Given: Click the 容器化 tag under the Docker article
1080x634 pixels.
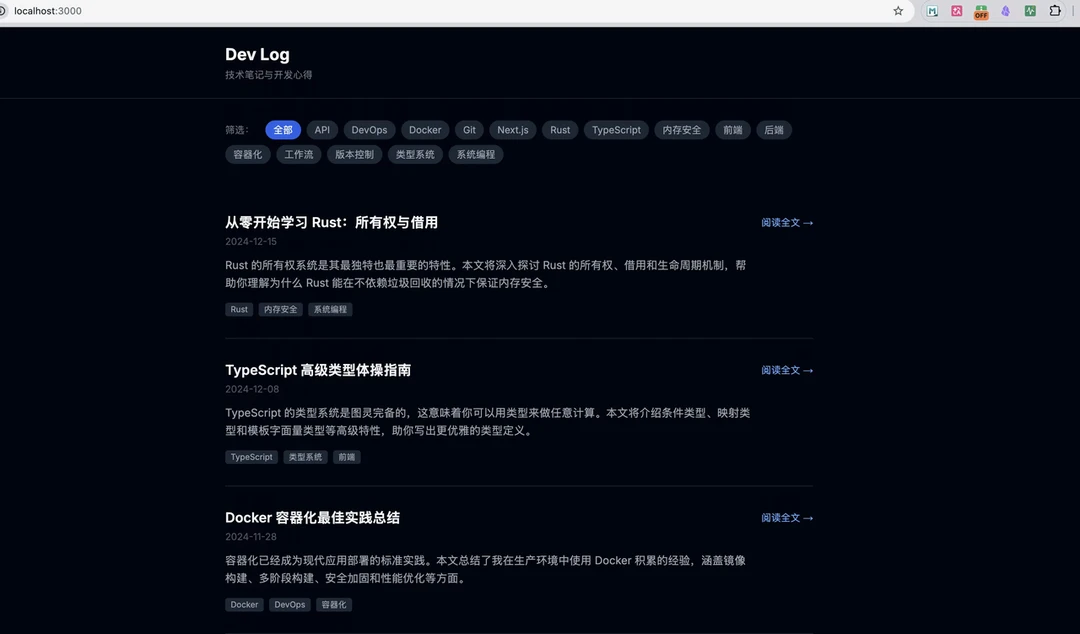Looking at the screenshot, I should point(334,604).
